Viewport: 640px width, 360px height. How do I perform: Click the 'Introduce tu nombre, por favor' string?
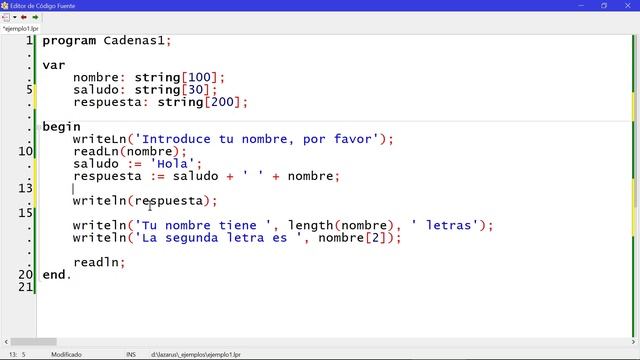point(257,139)
